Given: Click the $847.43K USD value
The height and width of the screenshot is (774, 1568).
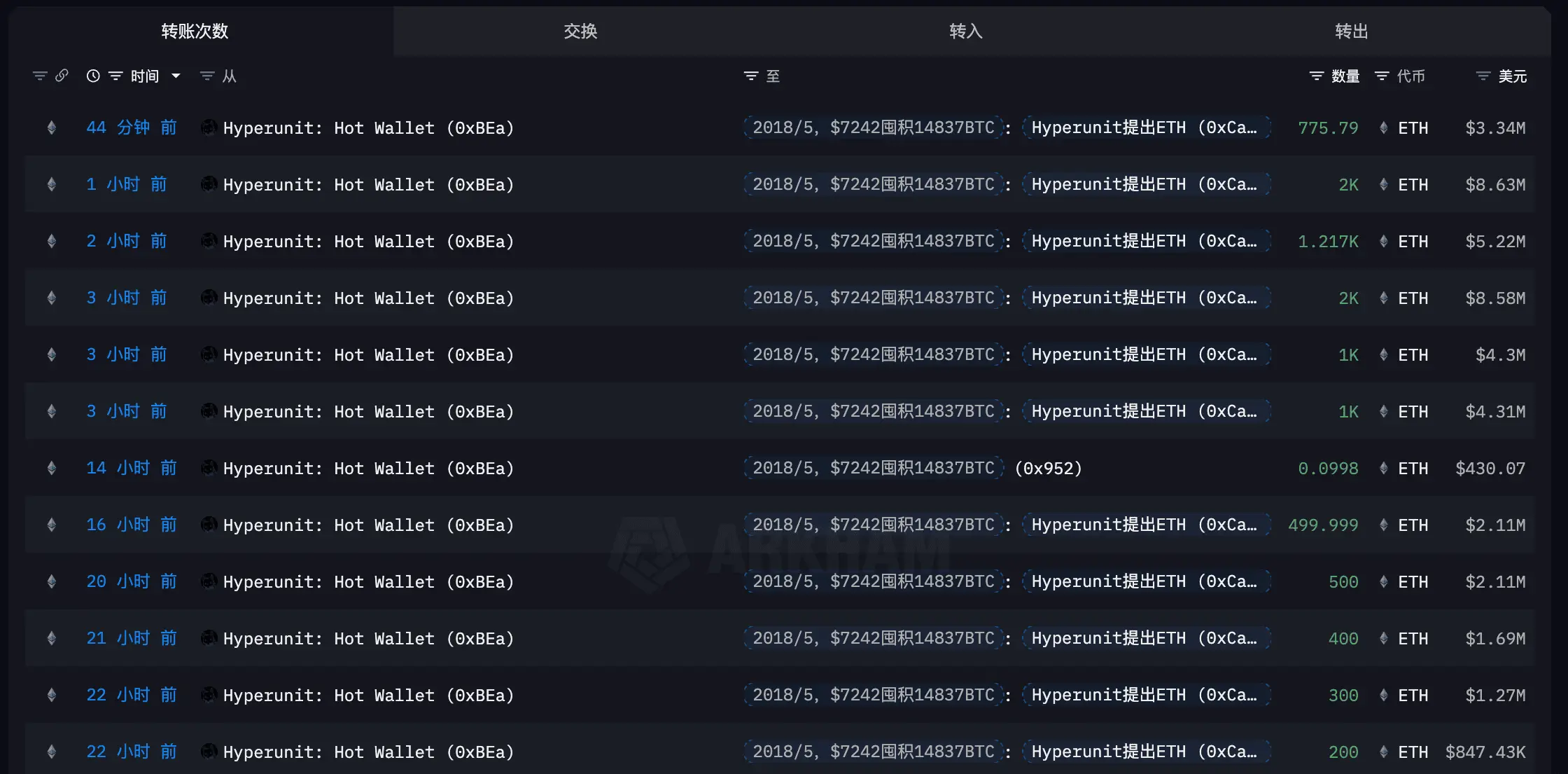Looking at the screenshot, I should pos(1485,752).
